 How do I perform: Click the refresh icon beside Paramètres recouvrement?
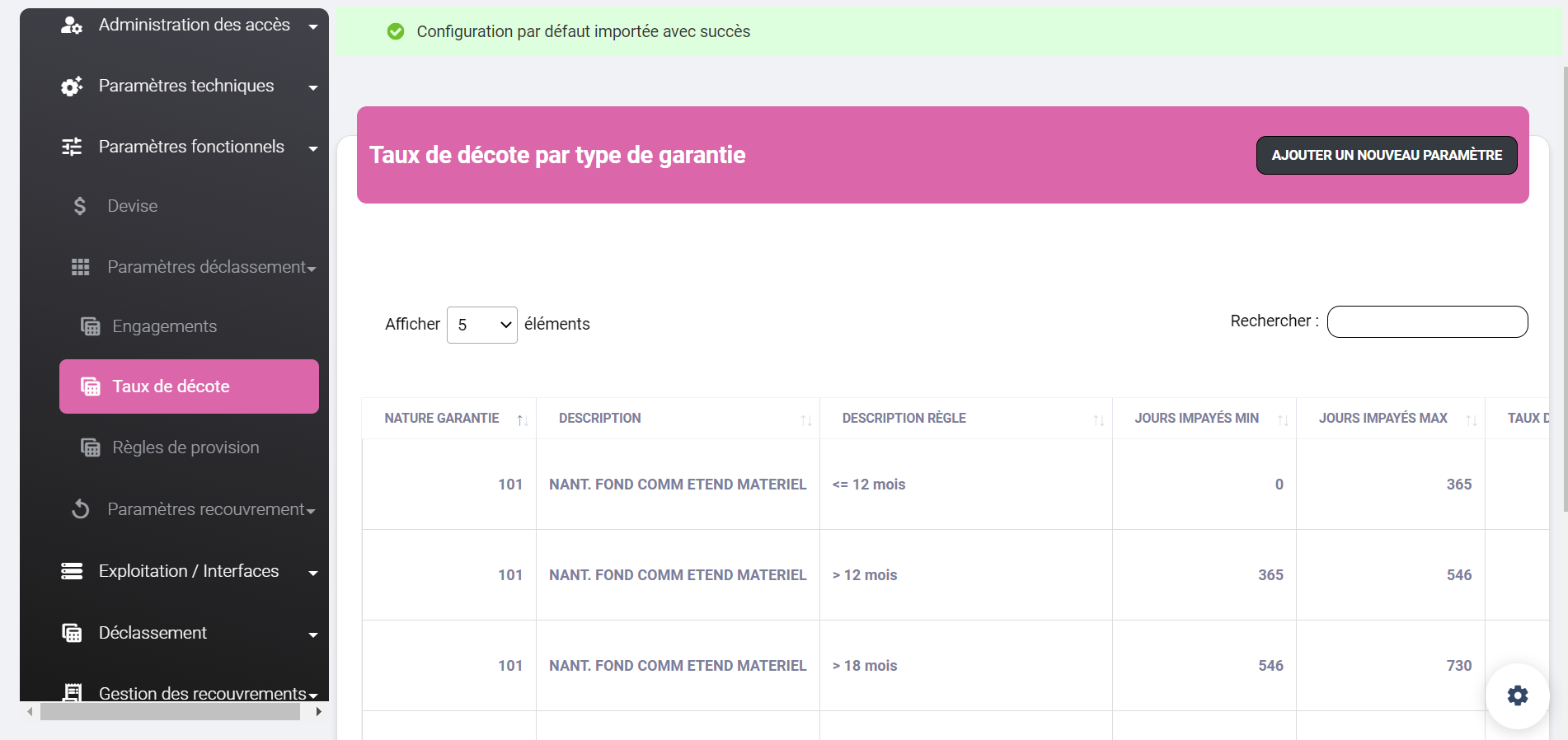click(80, 509)
